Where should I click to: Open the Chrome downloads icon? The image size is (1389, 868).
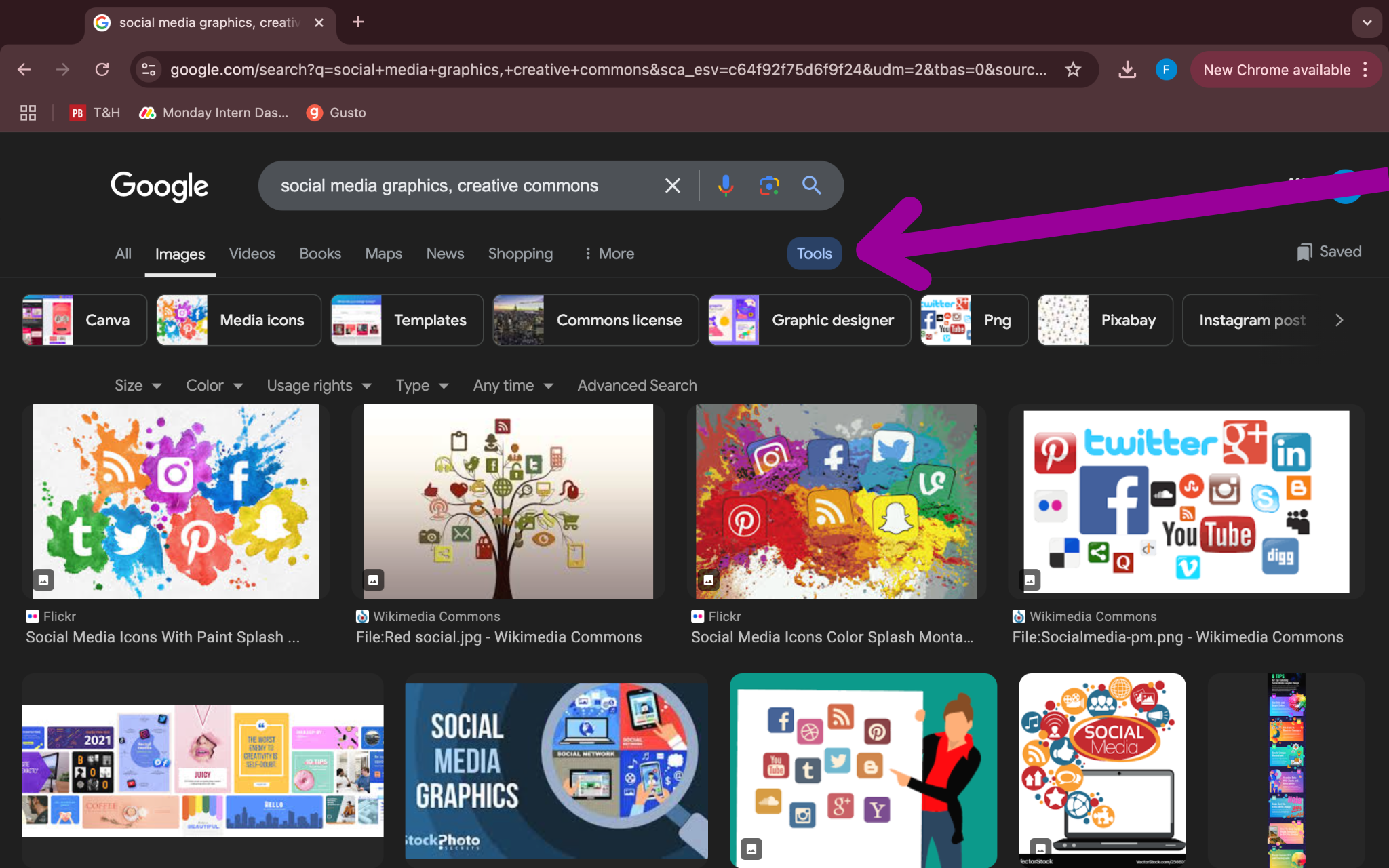(x=1127, y=69)
